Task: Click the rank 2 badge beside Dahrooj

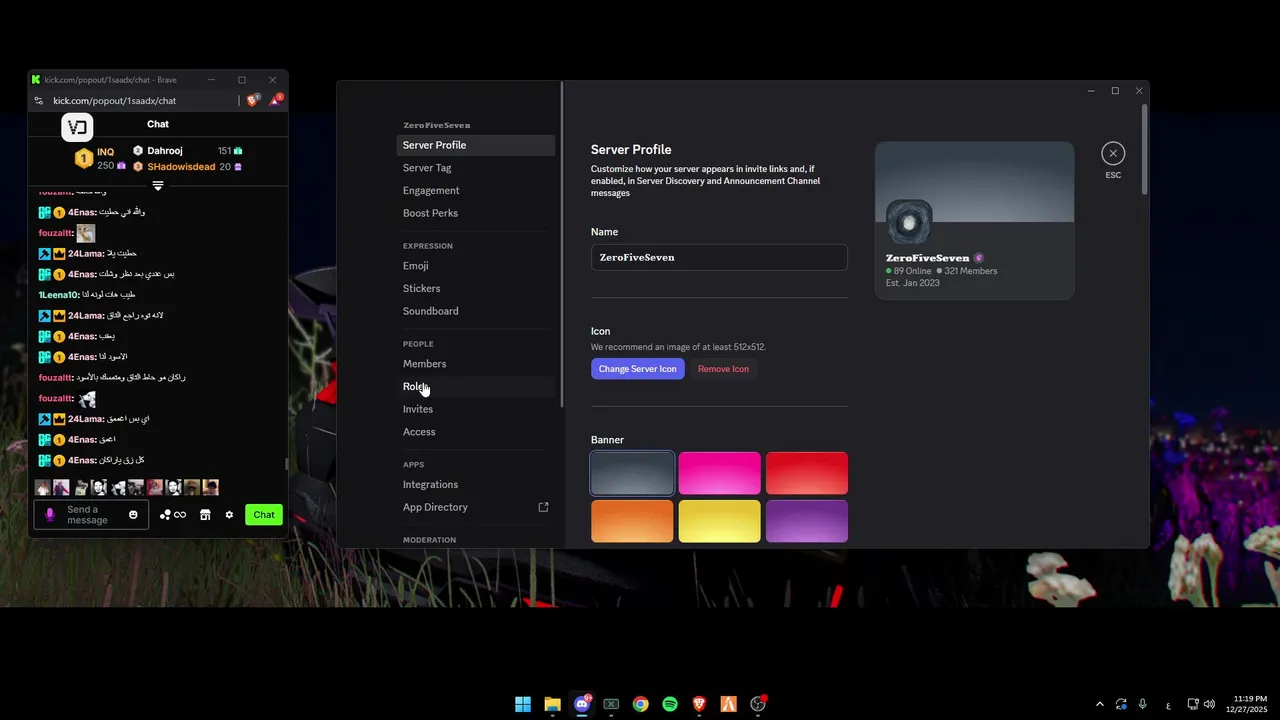Action: (138, 151)
